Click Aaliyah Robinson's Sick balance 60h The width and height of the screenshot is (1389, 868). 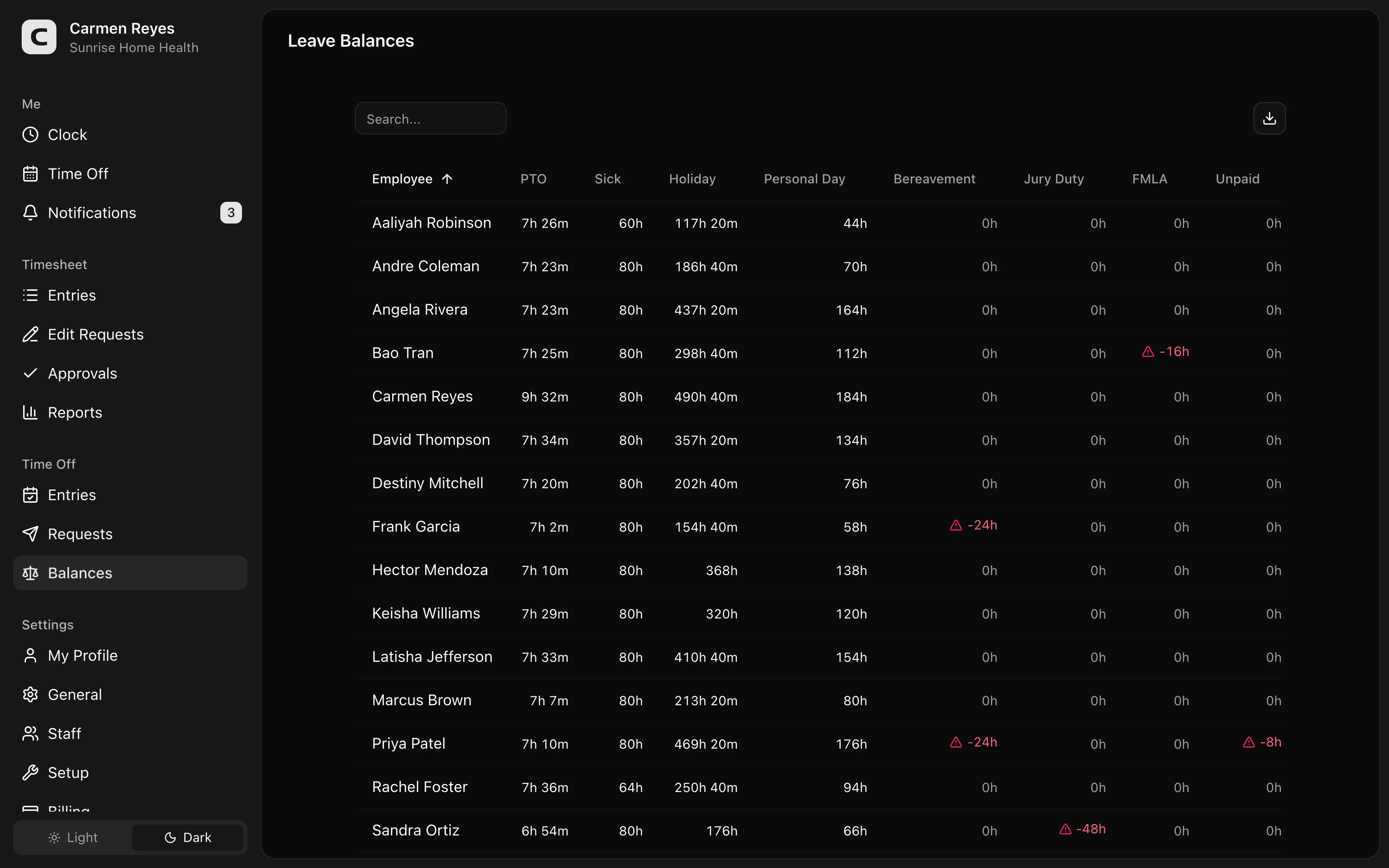pos(631,223)
